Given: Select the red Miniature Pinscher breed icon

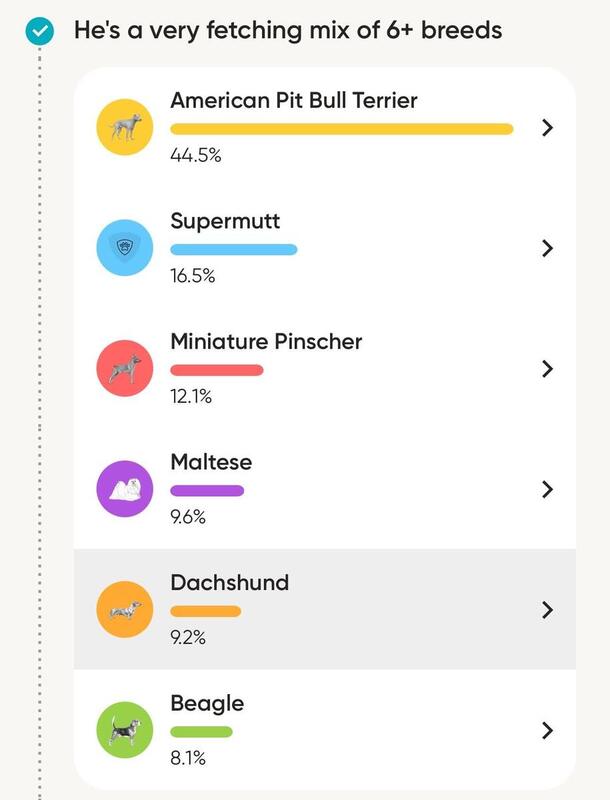Looking at the screenshot, I should [x=125, y=368].
